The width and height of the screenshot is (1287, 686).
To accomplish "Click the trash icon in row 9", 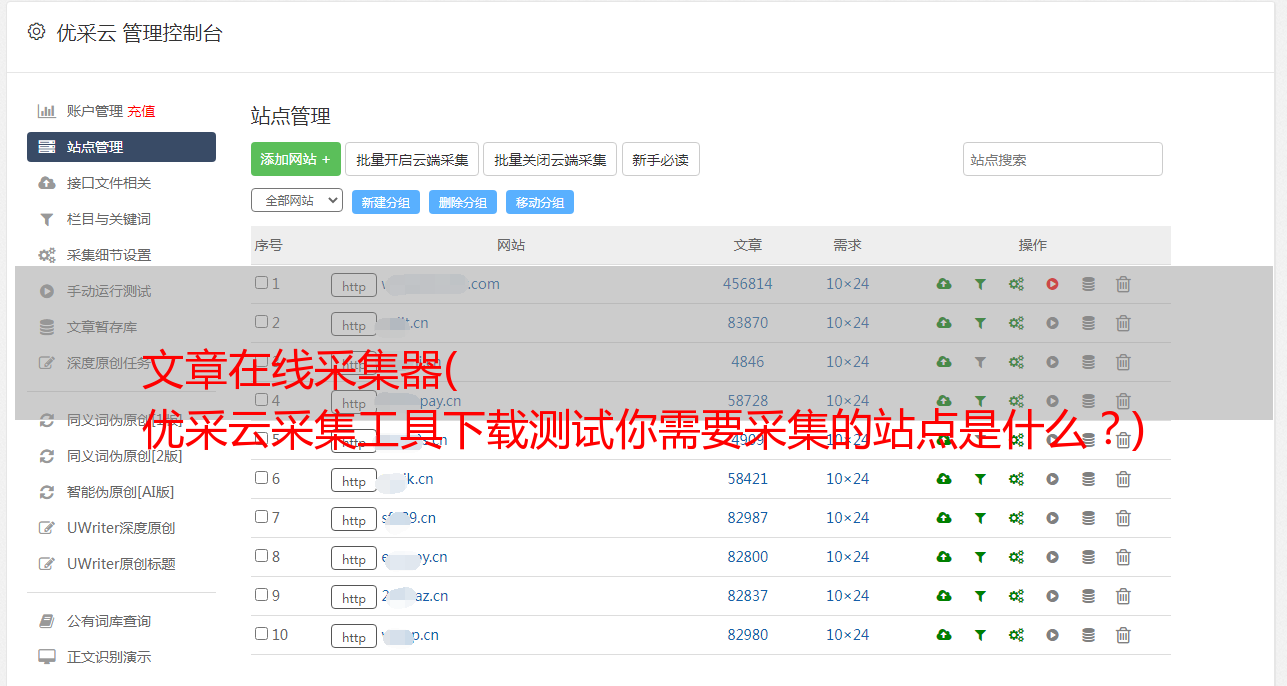I will coord(1123,596).
